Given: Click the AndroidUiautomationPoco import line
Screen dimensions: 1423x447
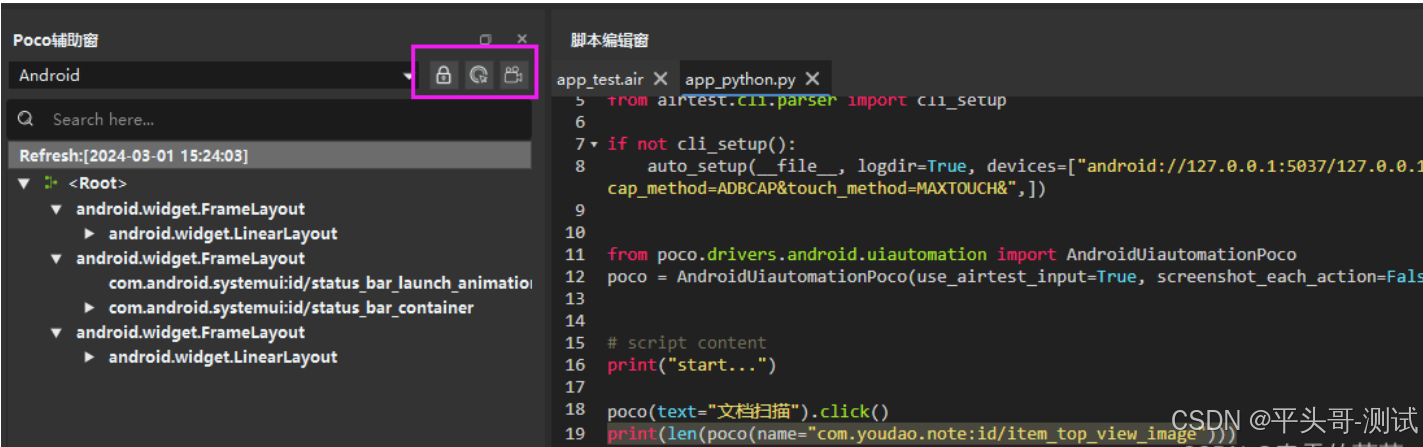Looking at the screenshot, I should pyautogui.click(x=951, y=254).
